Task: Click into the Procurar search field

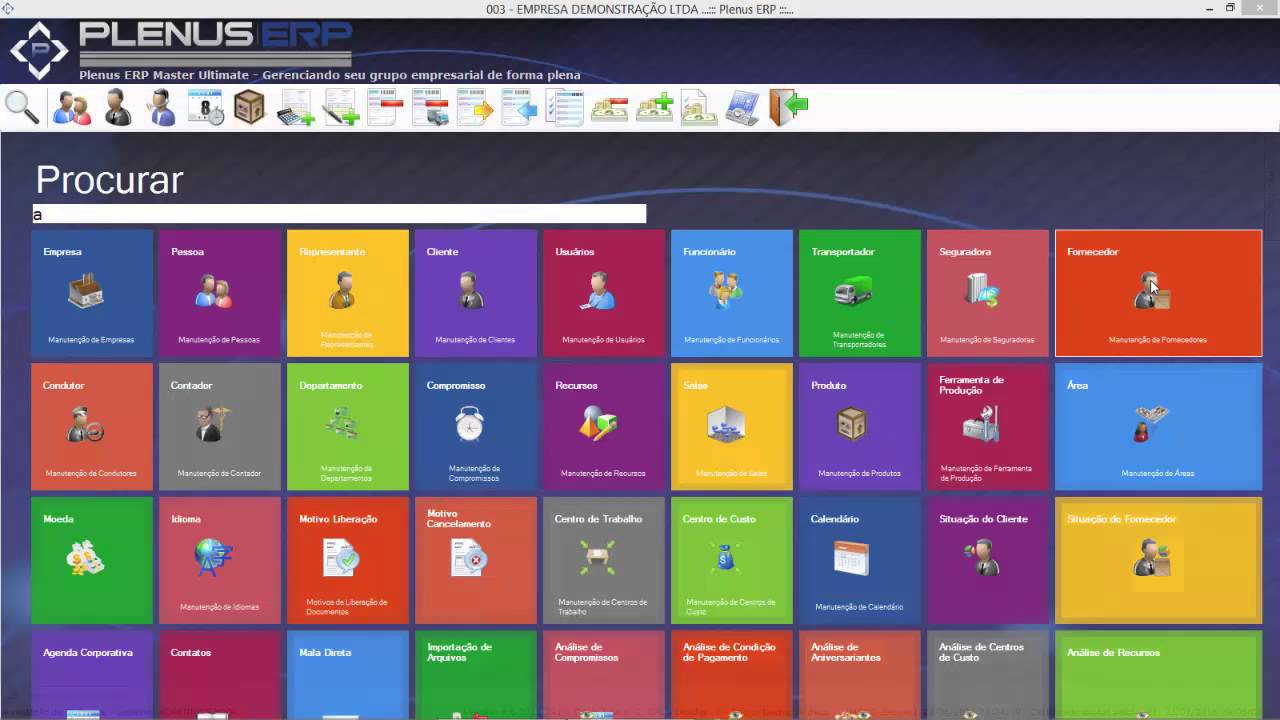Action: pos(339,214)
